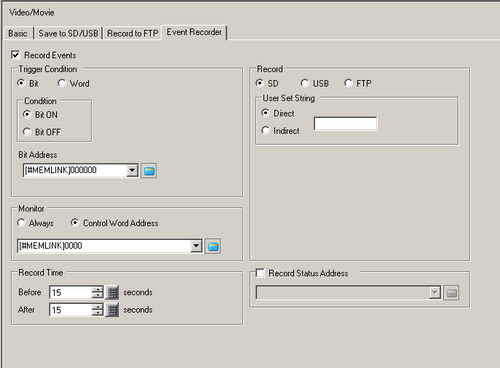
Task: Open keypad icon for Before seconds
Action: [112, 292]
